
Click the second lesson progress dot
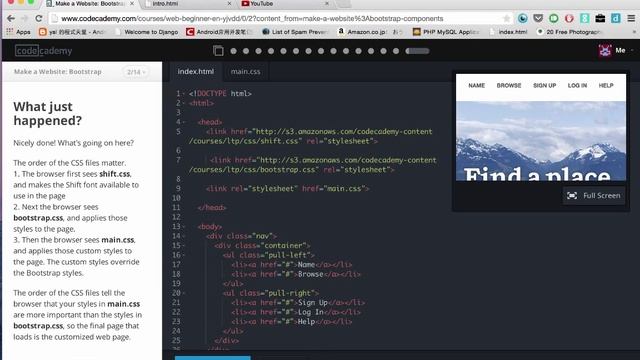coord(246,51)
